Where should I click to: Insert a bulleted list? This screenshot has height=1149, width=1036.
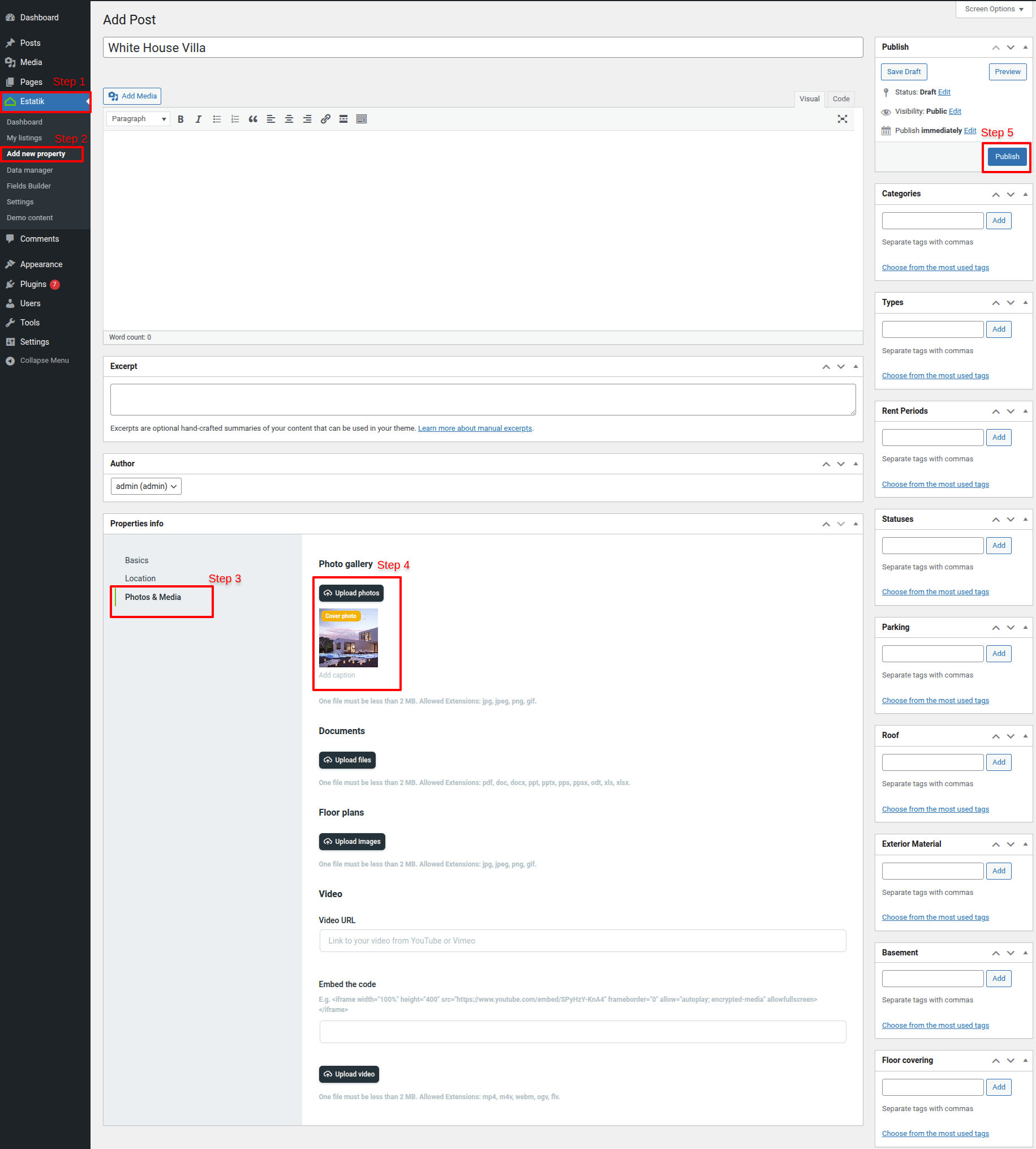(217, 119)
